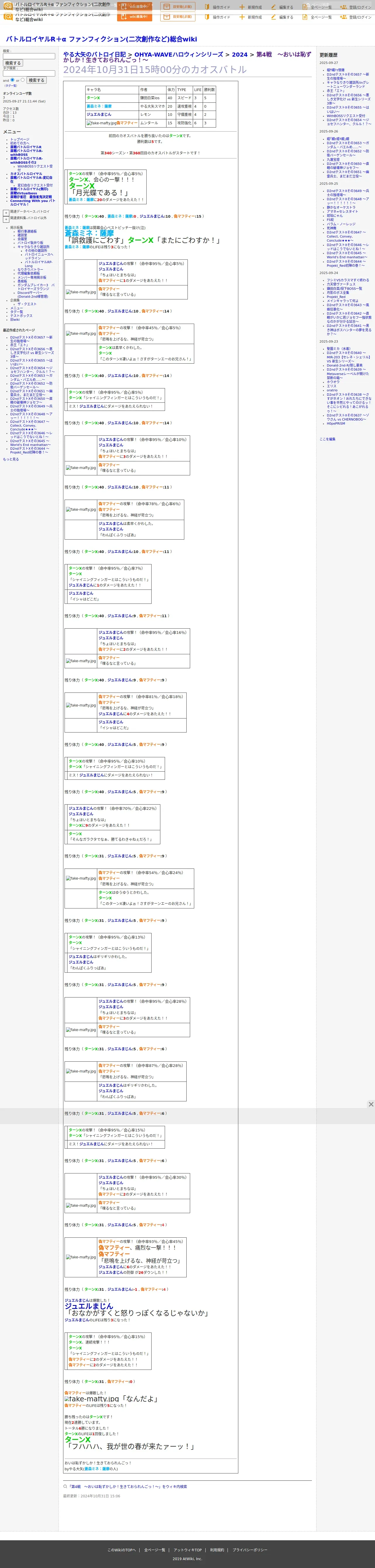Select the 'or' radio button for tag search
The height and width of the screenshot is (1568, 375).
click(22, 80)
